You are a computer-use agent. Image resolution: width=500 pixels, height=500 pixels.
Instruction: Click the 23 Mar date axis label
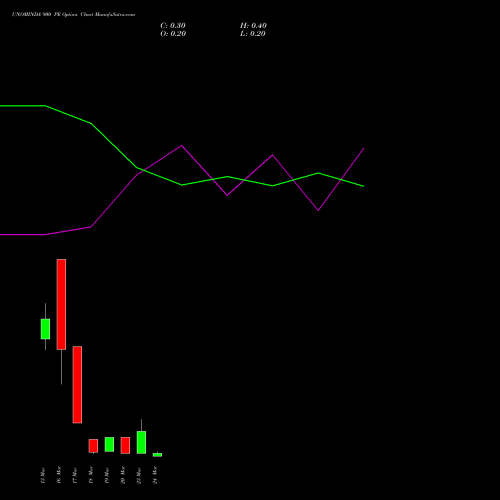tap(139, 475)
